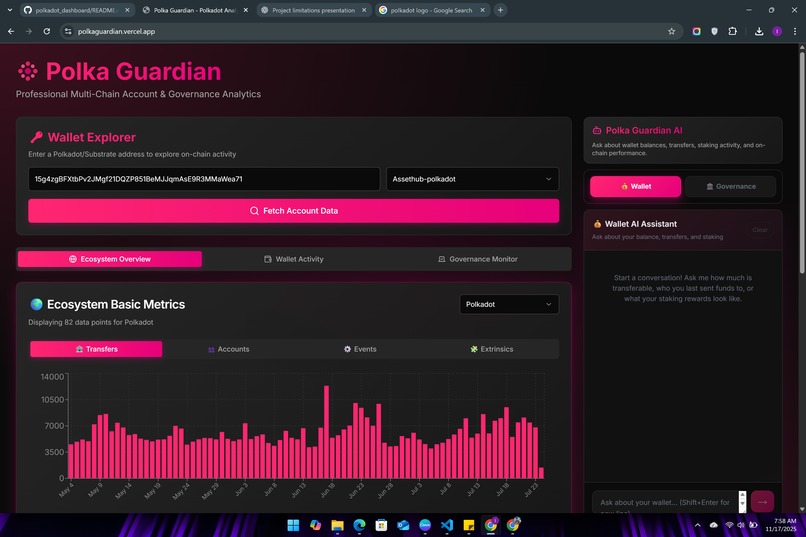The width and height of the screenshot is (806, 537).
Task: Open the Windows Start menu
Action: 293,525
